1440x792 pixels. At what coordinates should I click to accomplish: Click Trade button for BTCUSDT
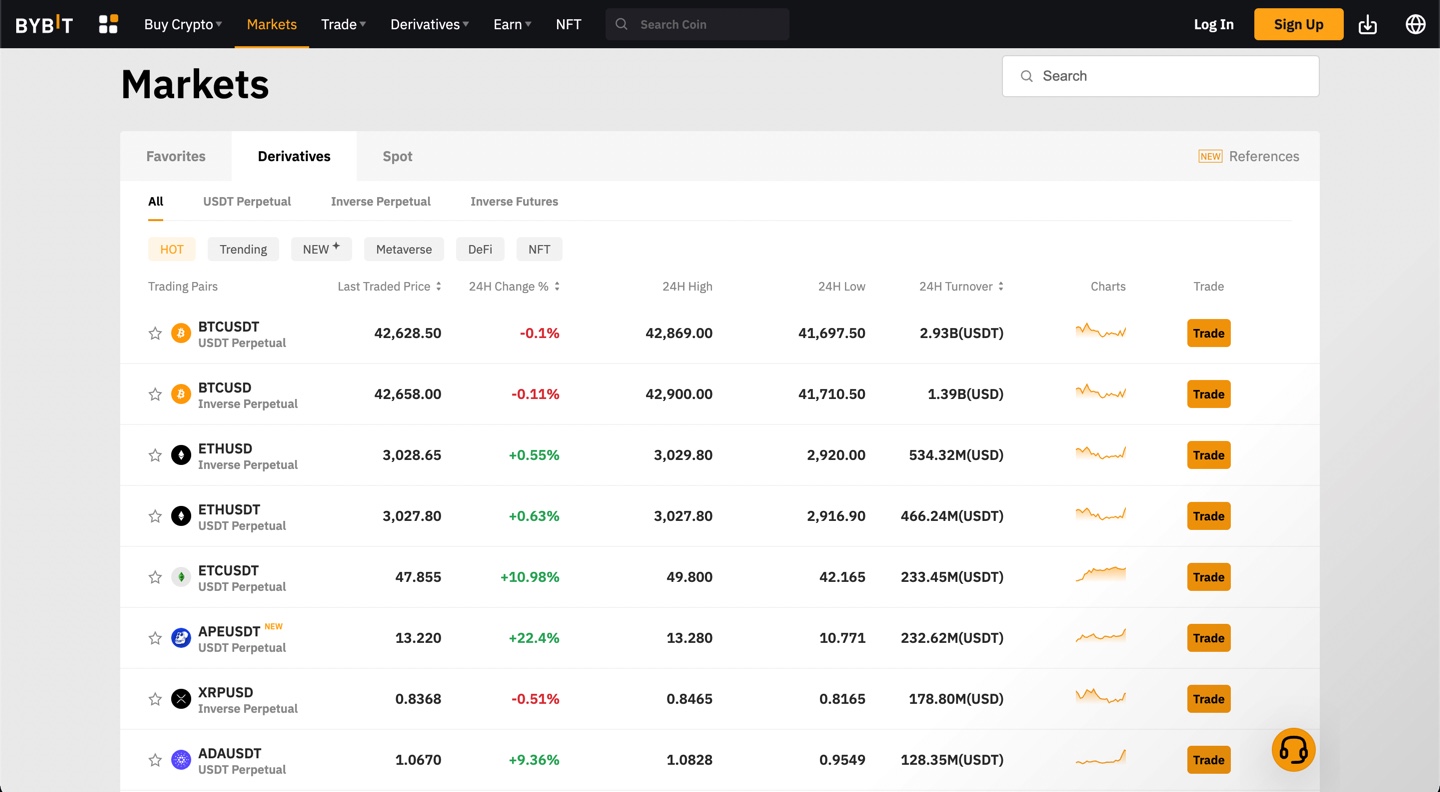[x=1209, y=333]
